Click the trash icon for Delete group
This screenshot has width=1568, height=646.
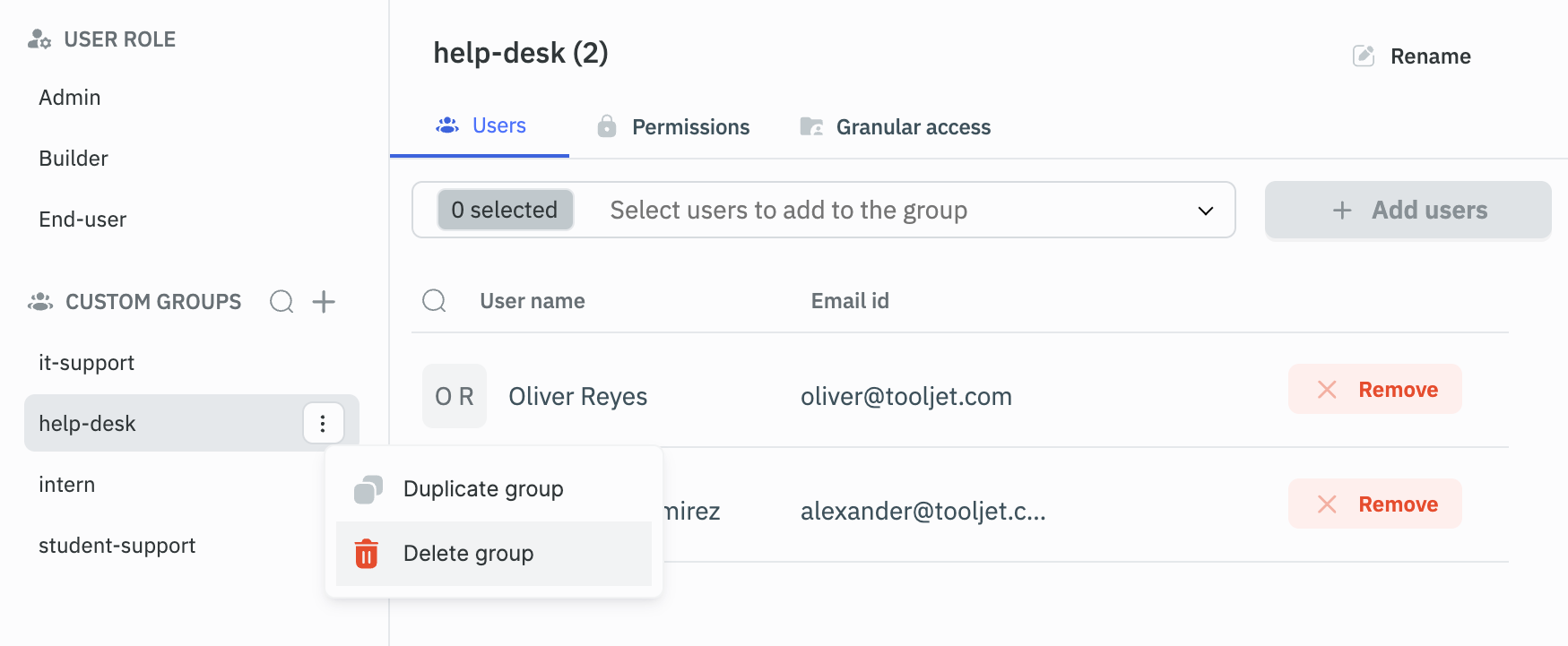(x=367, y=554)
